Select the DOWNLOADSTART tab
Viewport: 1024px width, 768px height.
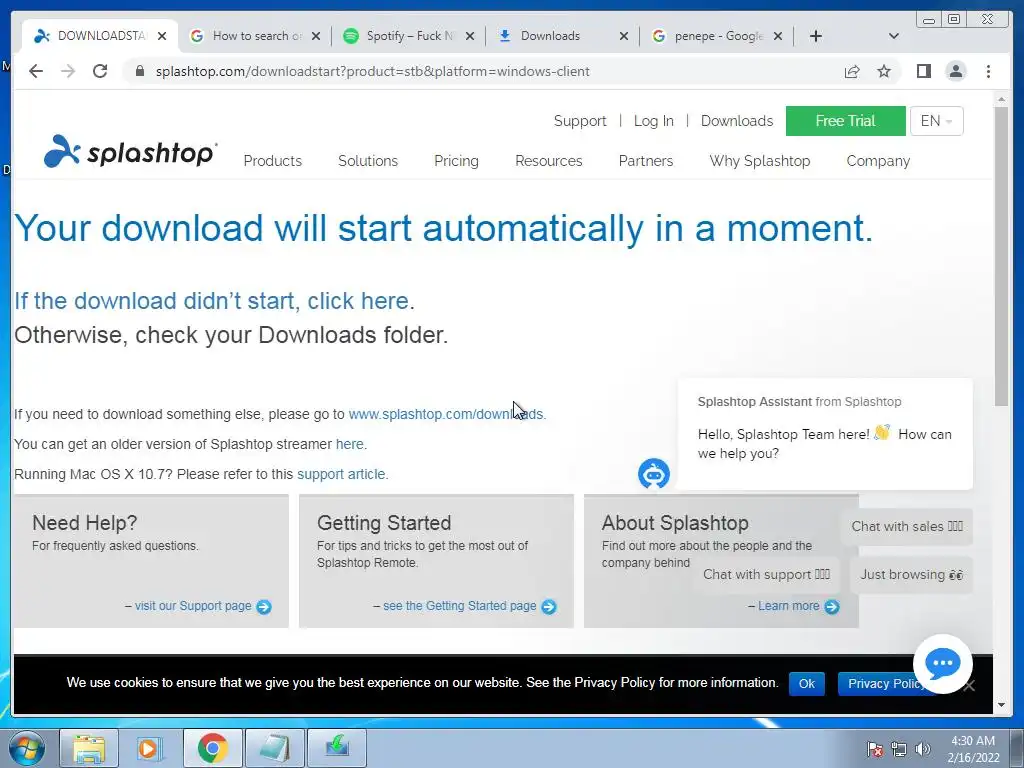click(x=98, y=36)
